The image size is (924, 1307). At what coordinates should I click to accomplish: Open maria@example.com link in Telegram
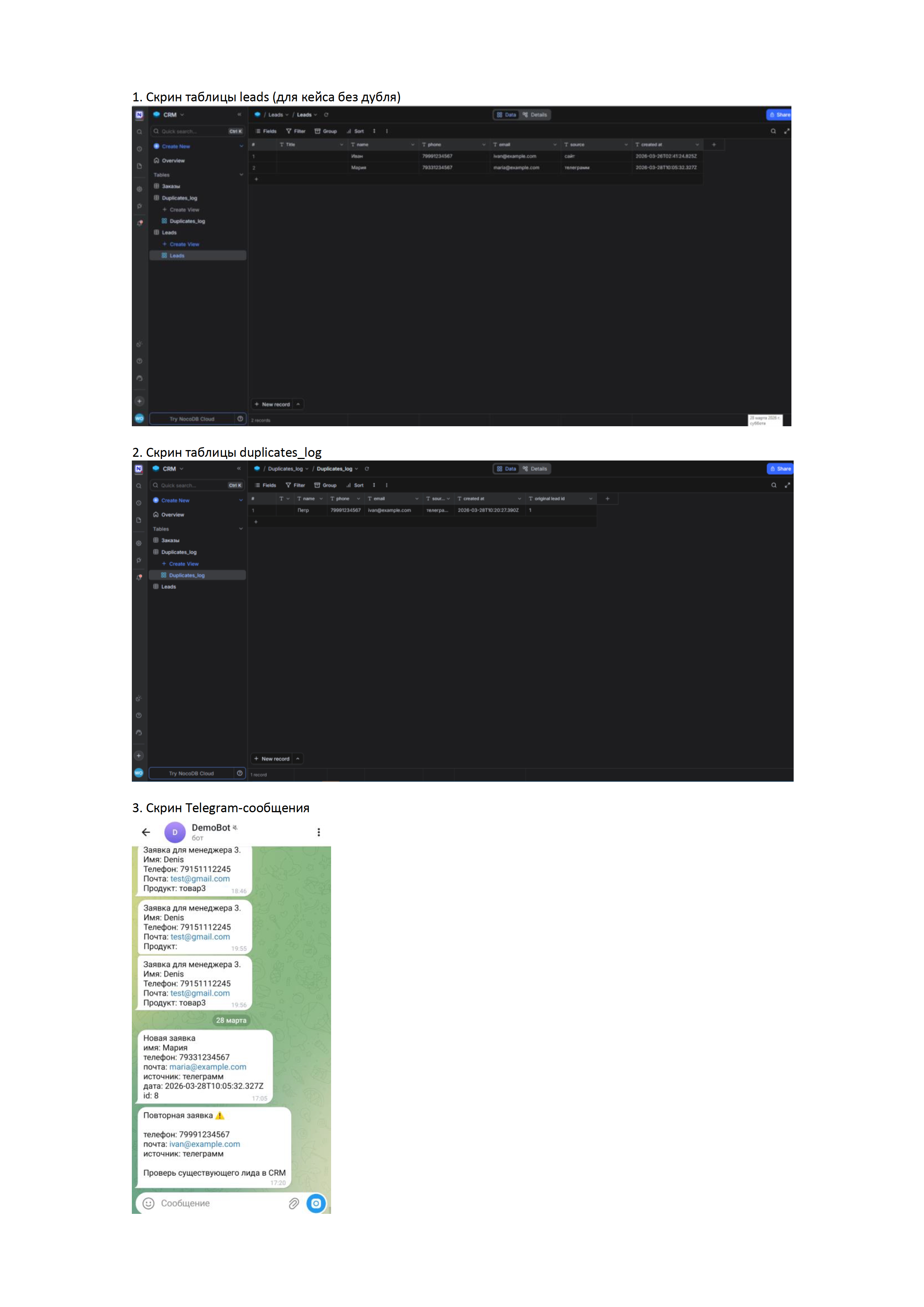(208, 1067)
